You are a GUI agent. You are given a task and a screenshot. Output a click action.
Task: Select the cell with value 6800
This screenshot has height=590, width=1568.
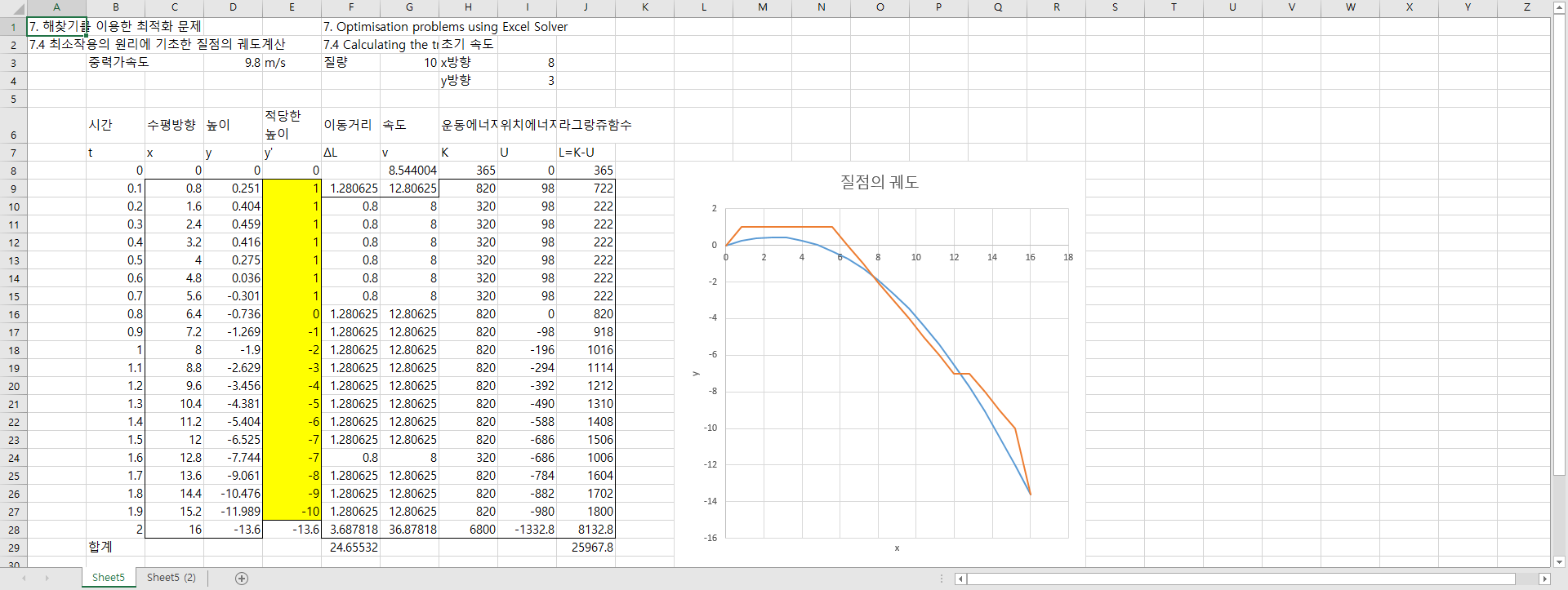(468, 530)
